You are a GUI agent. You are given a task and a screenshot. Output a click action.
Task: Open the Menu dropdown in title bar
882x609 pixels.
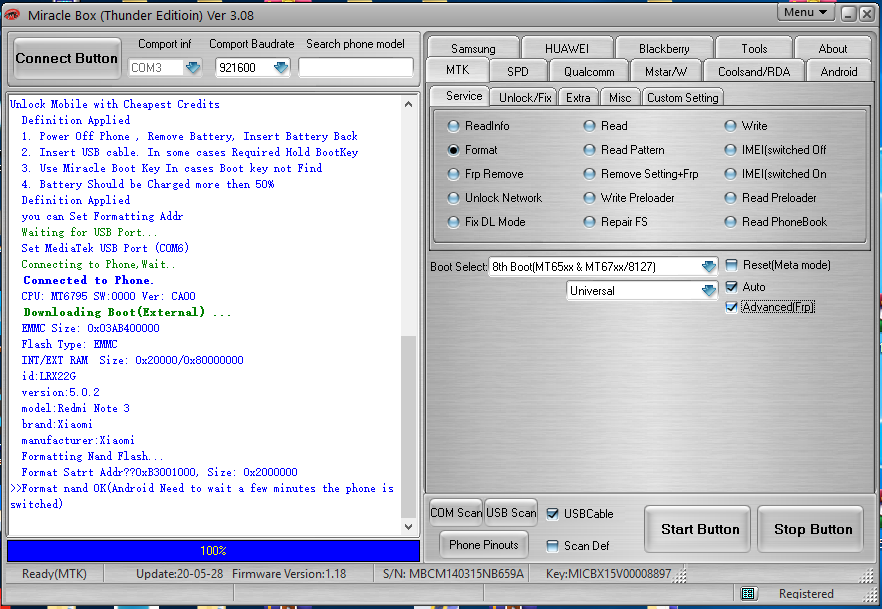(806, 12)
